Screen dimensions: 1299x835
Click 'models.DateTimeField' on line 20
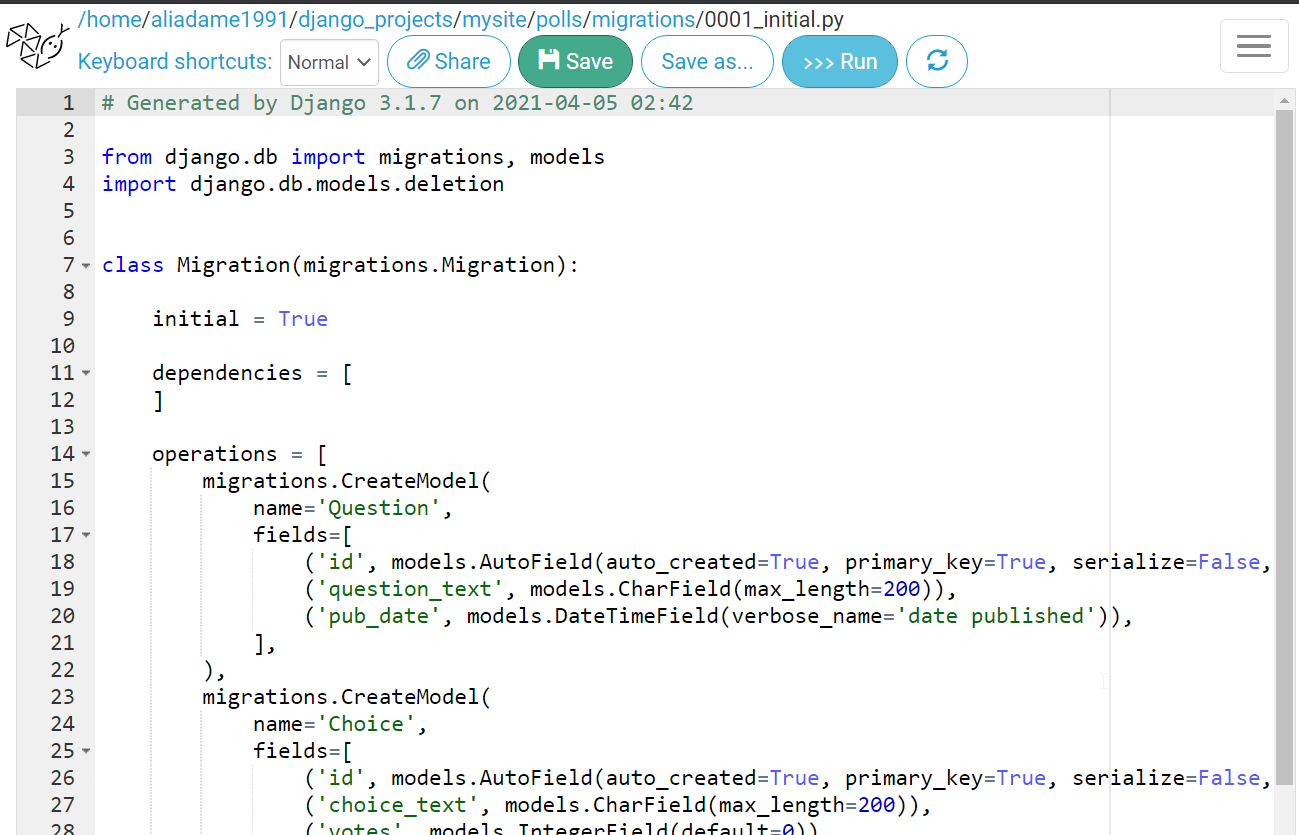[x=593, y=616]
